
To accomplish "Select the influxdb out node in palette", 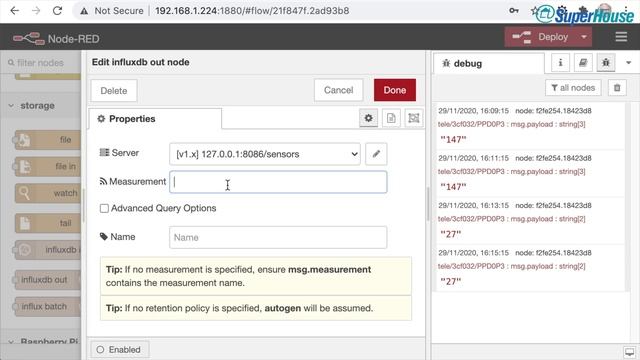I will (x=48, y=280).
